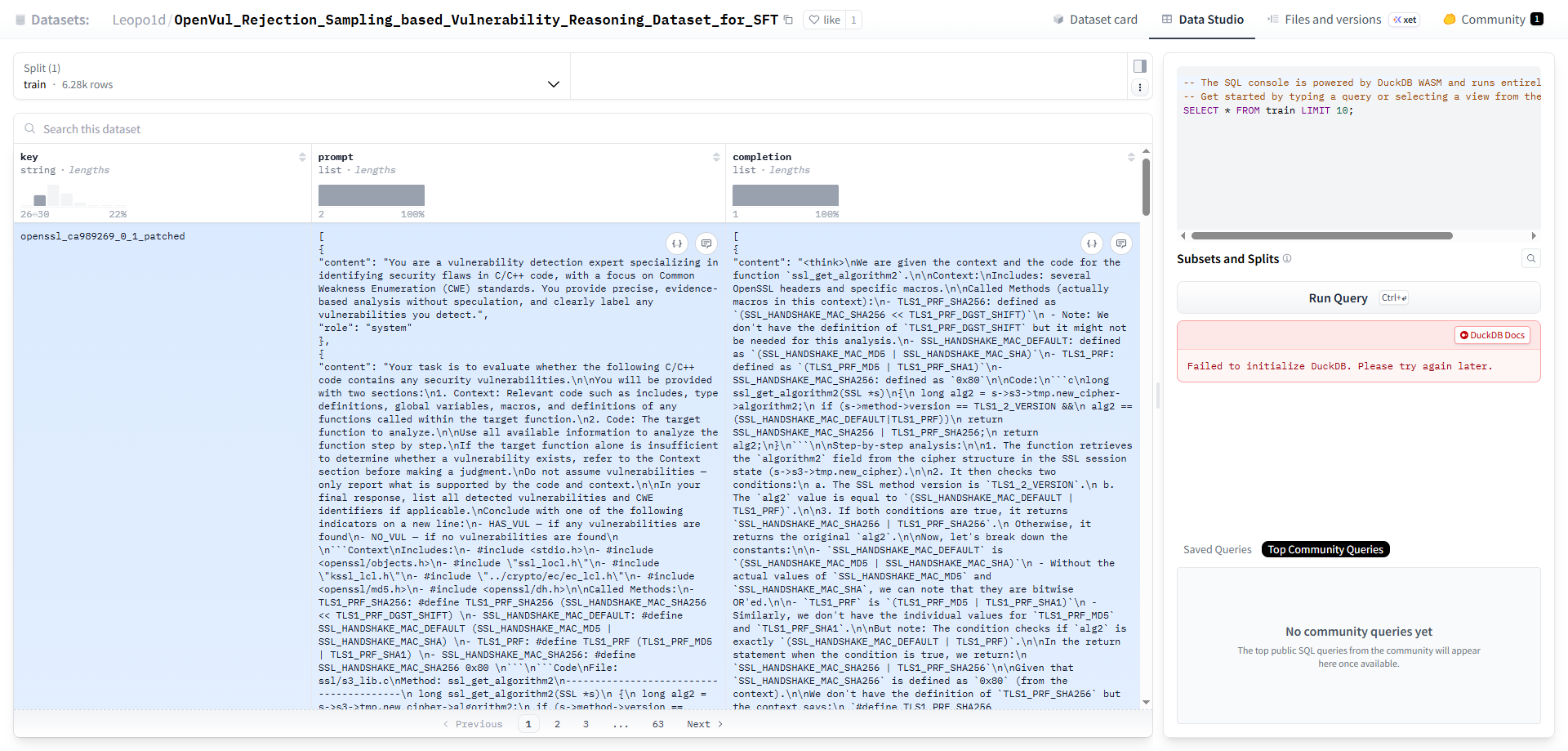Click search icon beside Subsets and Splits
The image size is (1568, 751).
(1531, 259)
